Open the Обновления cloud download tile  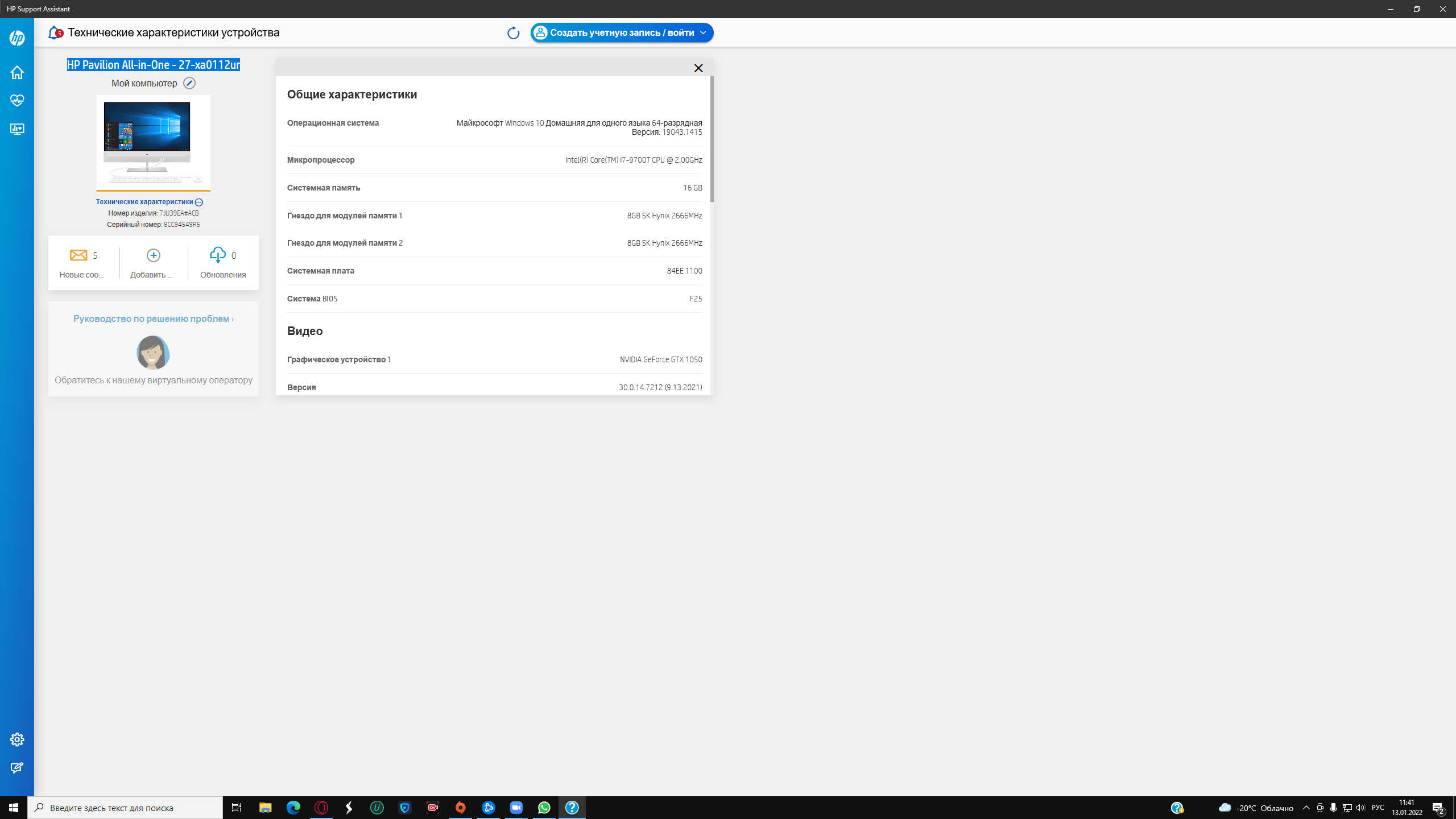(x=223, y=263)
